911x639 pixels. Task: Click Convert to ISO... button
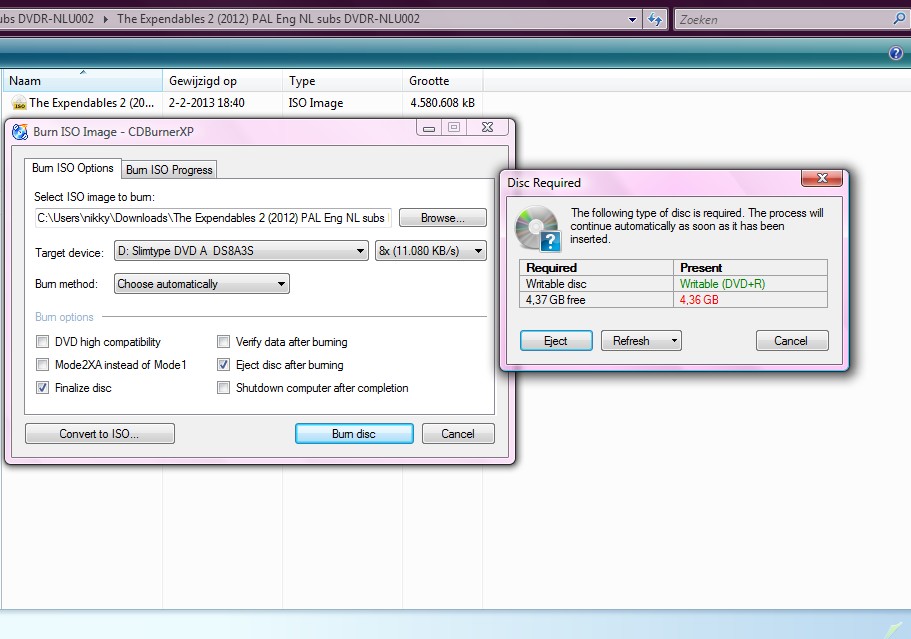click(99, 434)
